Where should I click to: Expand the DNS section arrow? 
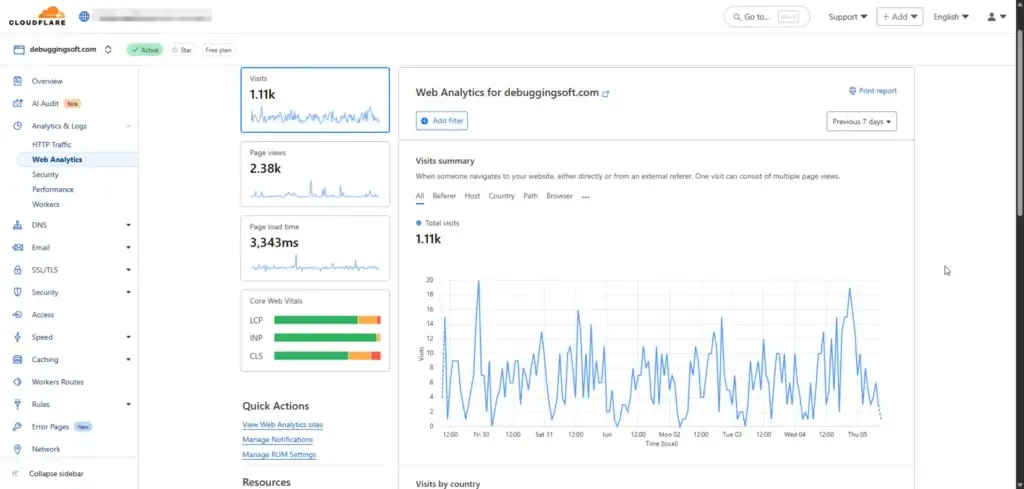(128, 225)
